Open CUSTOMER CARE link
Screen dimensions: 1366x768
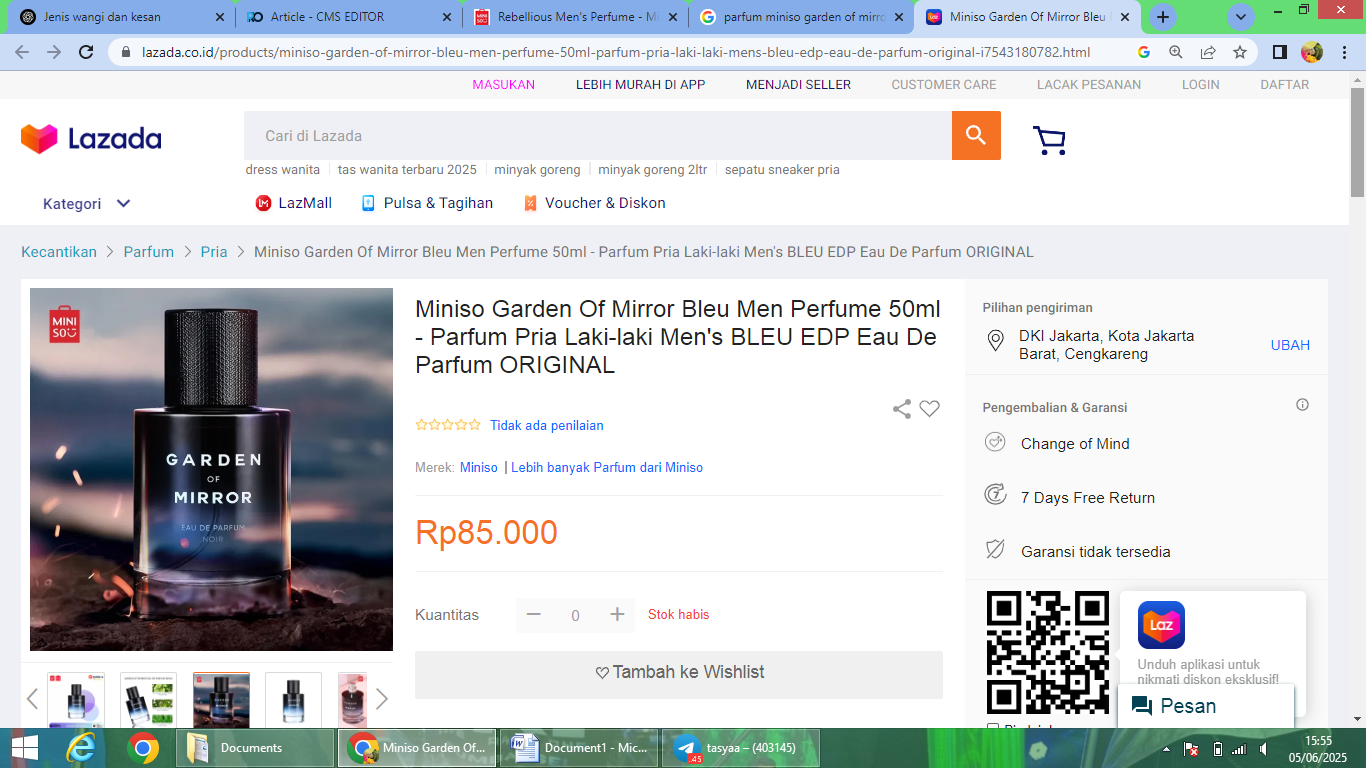(x=944, y=85)
